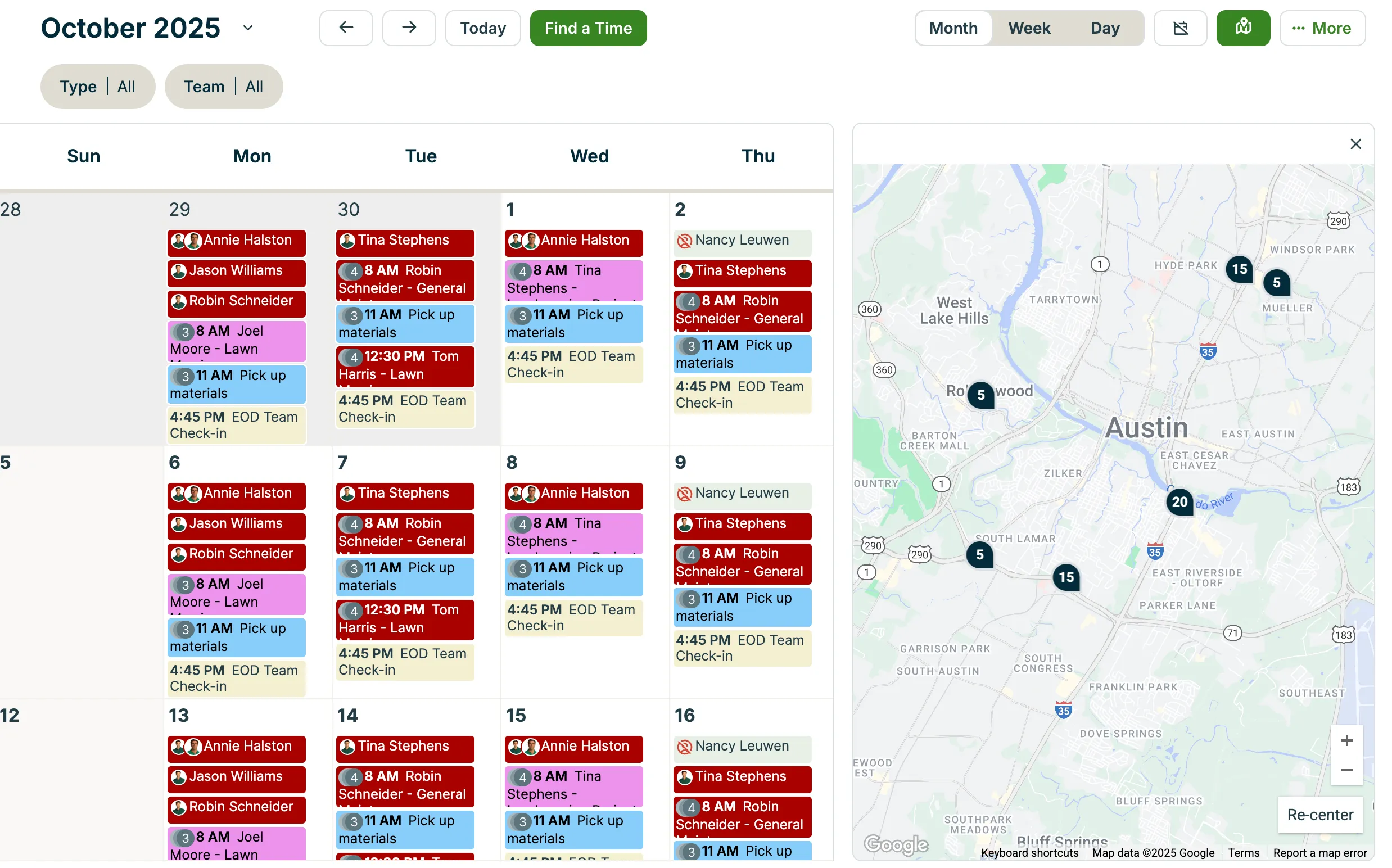Open 8 AM Tina Stephens event on October 1
The width and height of the screenshot is (1392, 868).
pyautogui.click(x=574, y=281)
